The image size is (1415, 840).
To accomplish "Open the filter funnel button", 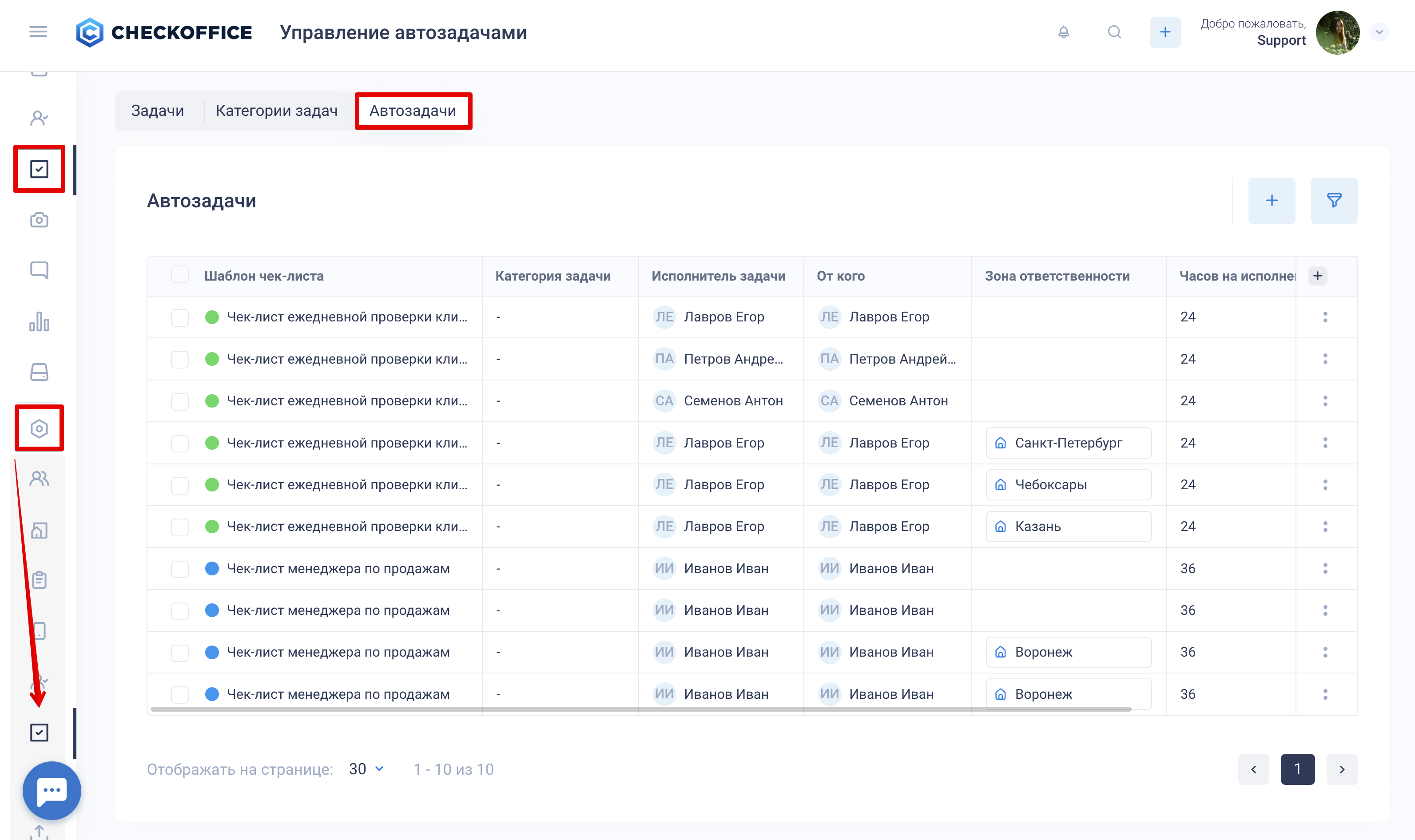I will coord(1334,200).
